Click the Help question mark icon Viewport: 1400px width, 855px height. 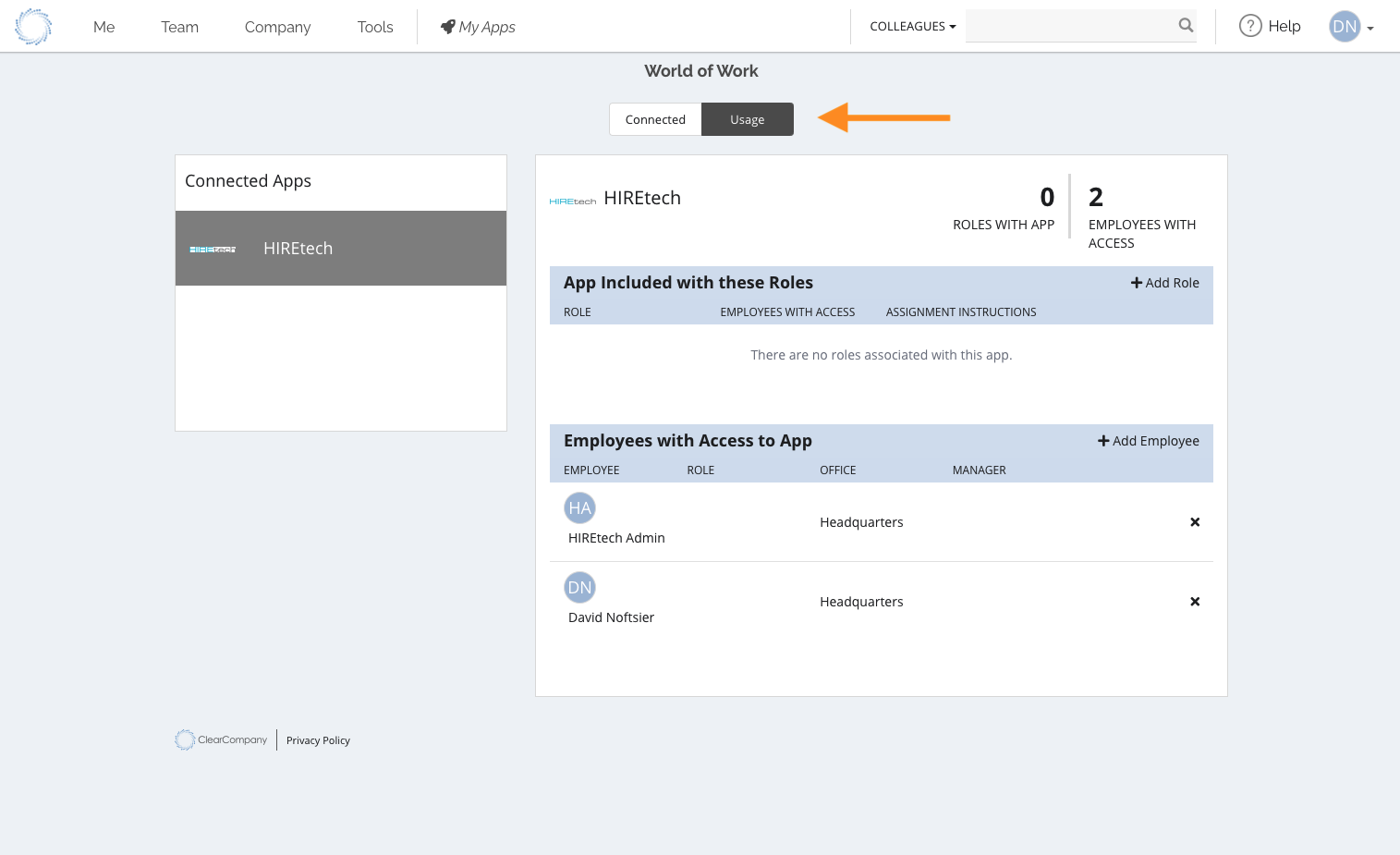tap(1250, 26)
